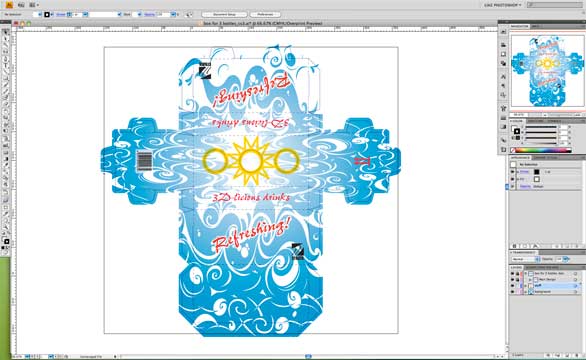
Task: Select the Selection tool in toolbox
Action: coord(6,33)
